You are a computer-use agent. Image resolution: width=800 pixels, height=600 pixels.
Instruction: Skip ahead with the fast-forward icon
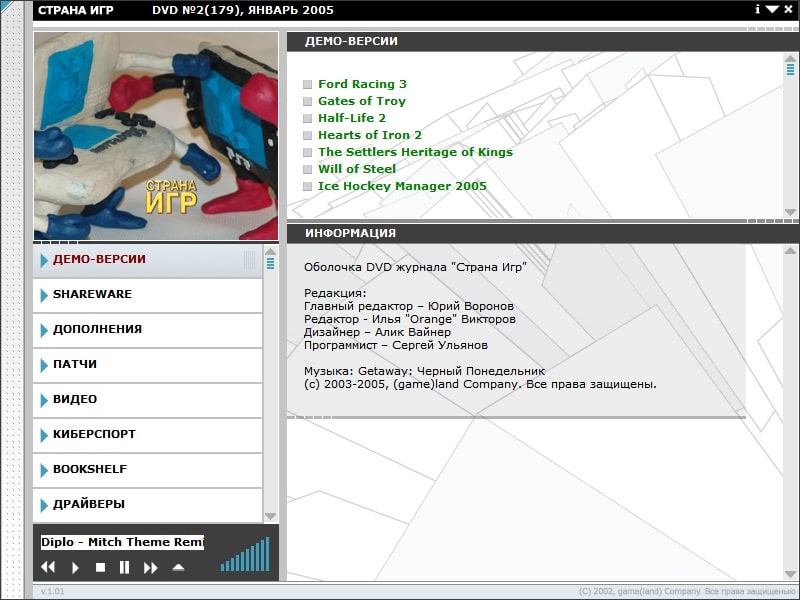(151, 567)
